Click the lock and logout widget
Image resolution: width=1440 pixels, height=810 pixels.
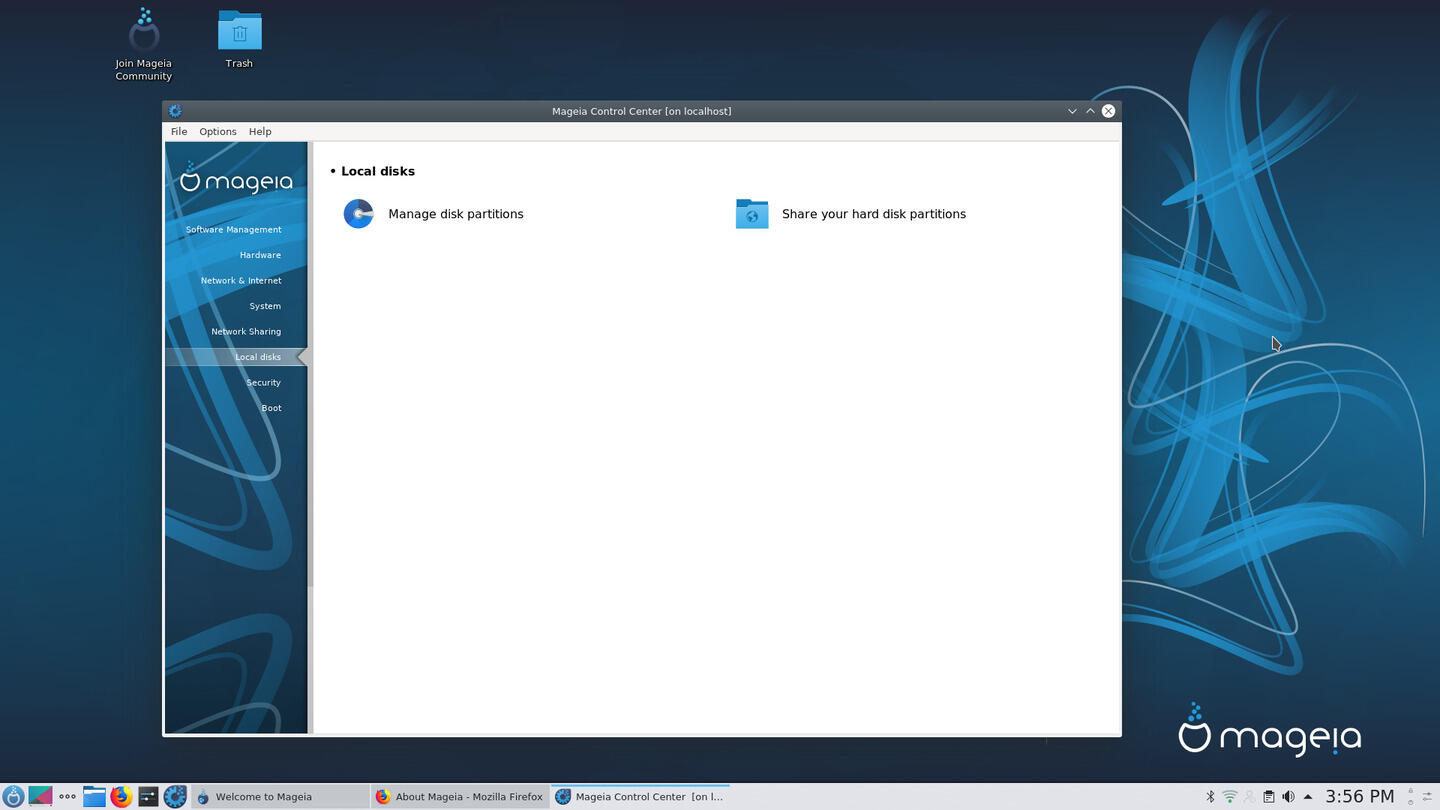[1410, 797]
